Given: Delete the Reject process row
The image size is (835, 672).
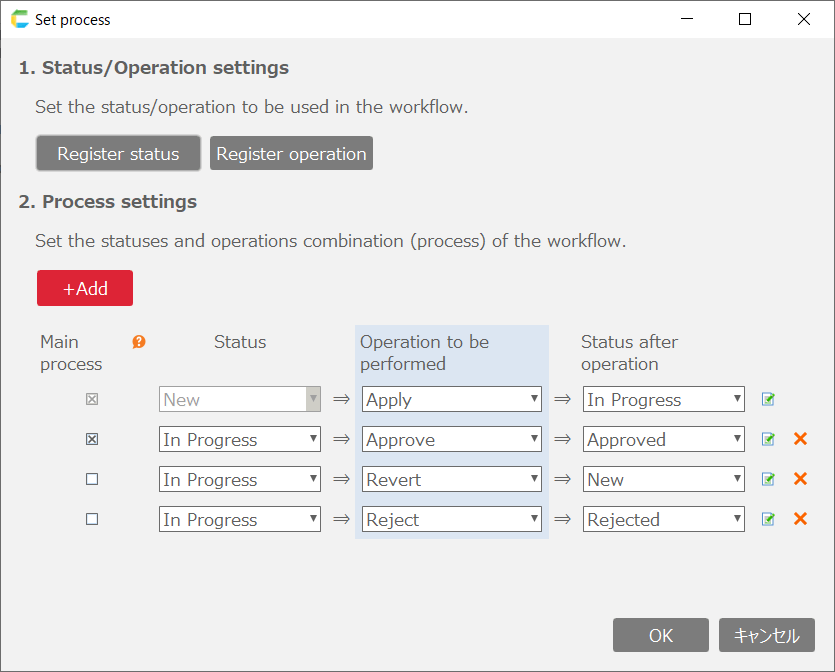Looking at the screenshot, I should point(800,519).
